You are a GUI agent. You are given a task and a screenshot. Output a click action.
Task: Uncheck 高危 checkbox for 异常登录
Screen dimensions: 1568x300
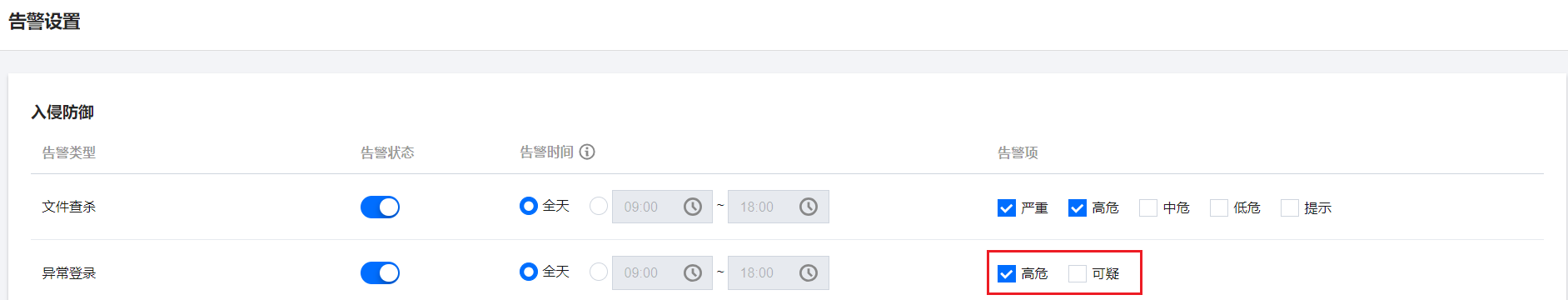[x=1007, y=273]
